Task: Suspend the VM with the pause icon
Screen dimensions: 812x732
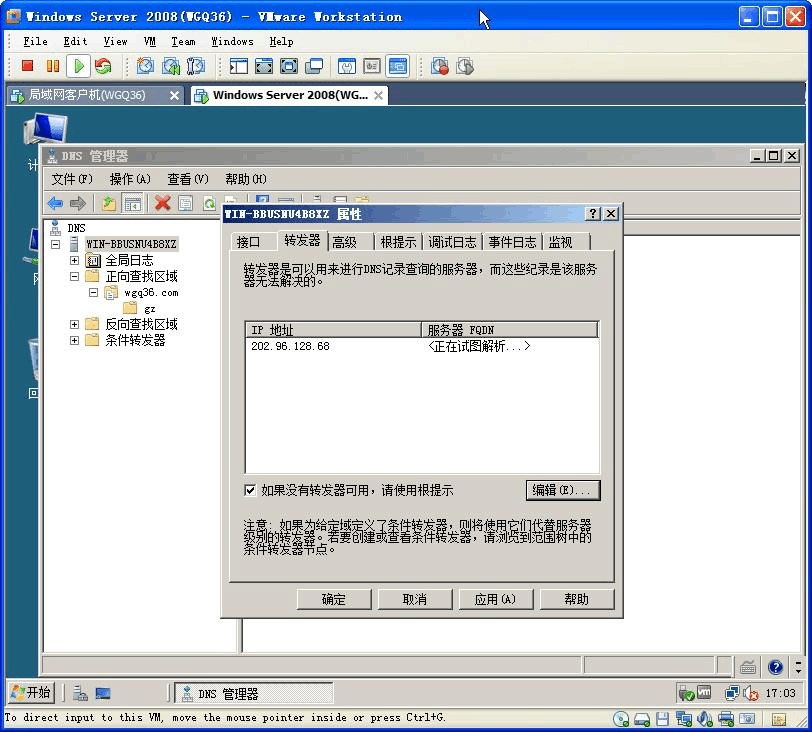Action: [x=53, y=66]
